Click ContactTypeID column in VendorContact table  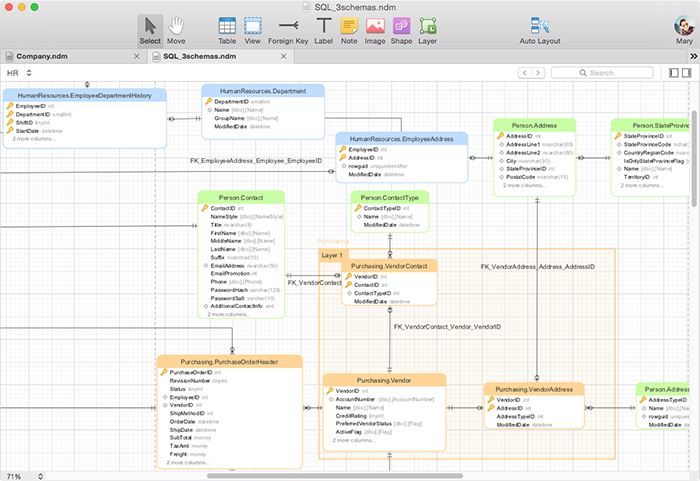pyautogui.click(x=373, y=293)
